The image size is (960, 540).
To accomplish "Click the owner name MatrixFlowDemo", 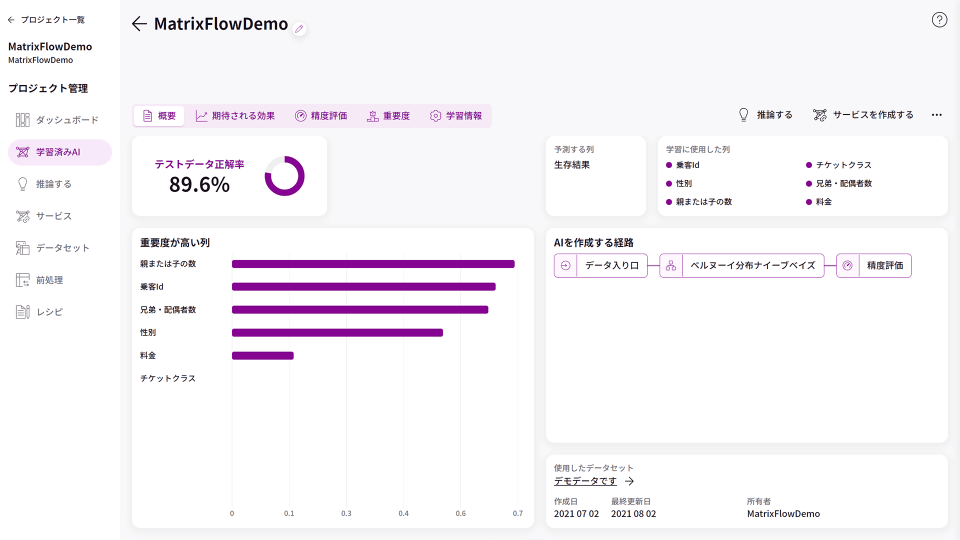I will coord(783,514).
